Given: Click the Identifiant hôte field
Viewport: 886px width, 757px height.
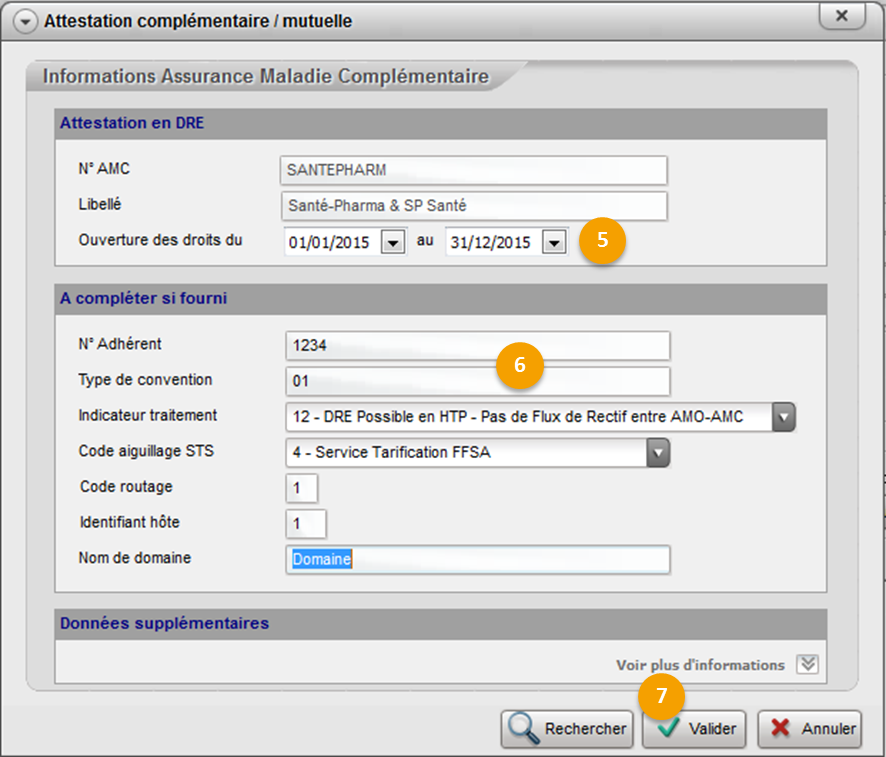Looking at the screenshot, I should pos(305,524).
